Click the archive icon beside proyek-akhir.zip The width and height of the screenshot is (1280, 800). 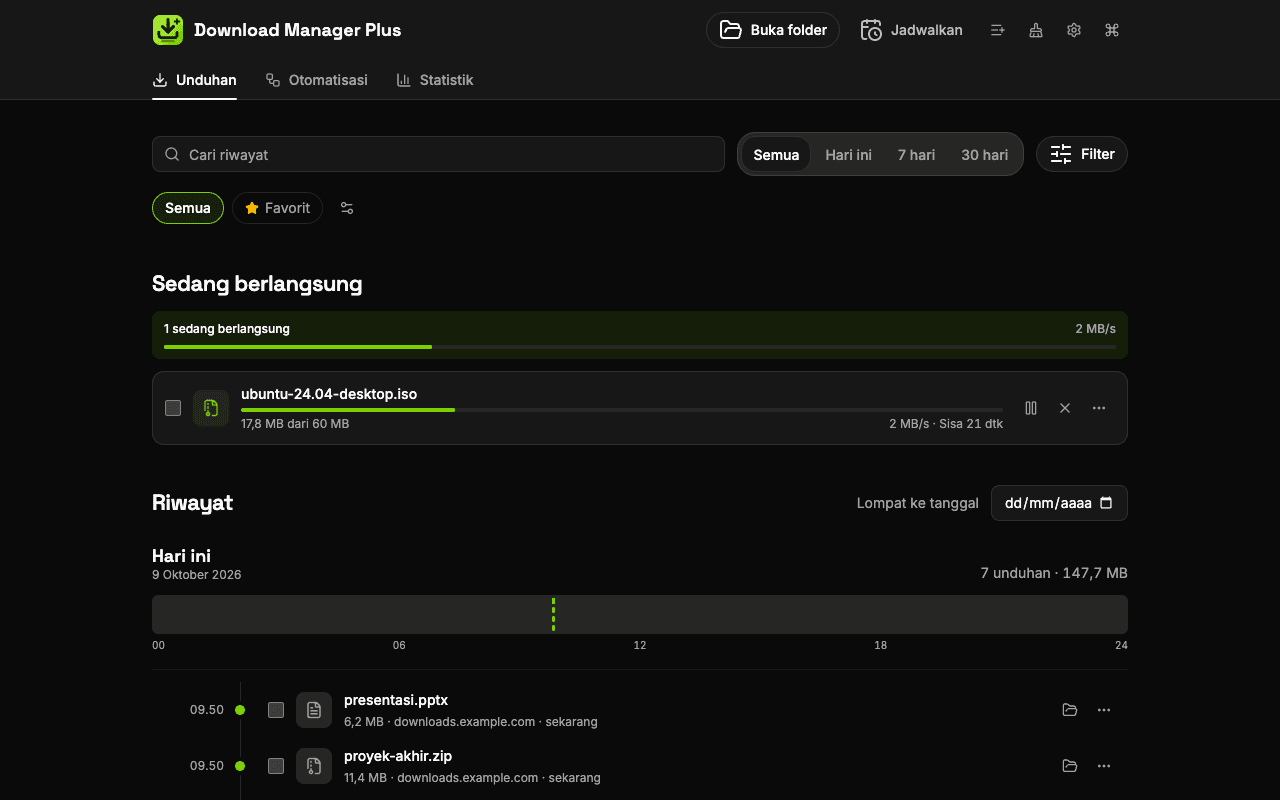click(314, 766)
